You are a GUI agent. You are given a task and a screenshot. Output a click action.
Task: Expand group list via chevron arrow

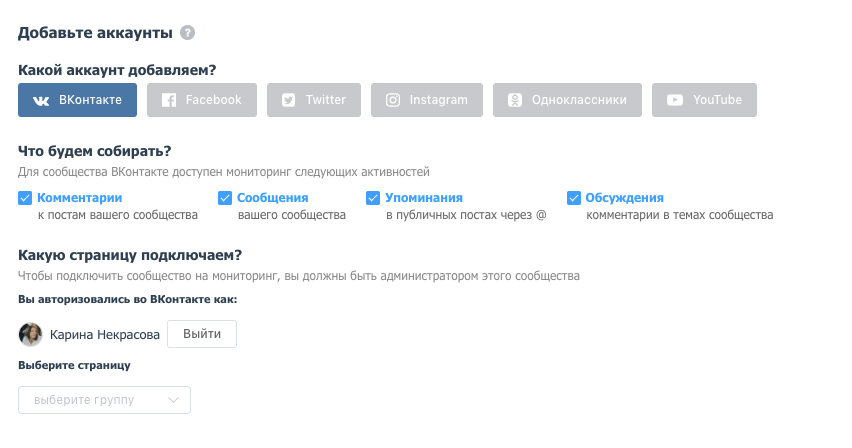pyautogui.click(x=173, y=400)
